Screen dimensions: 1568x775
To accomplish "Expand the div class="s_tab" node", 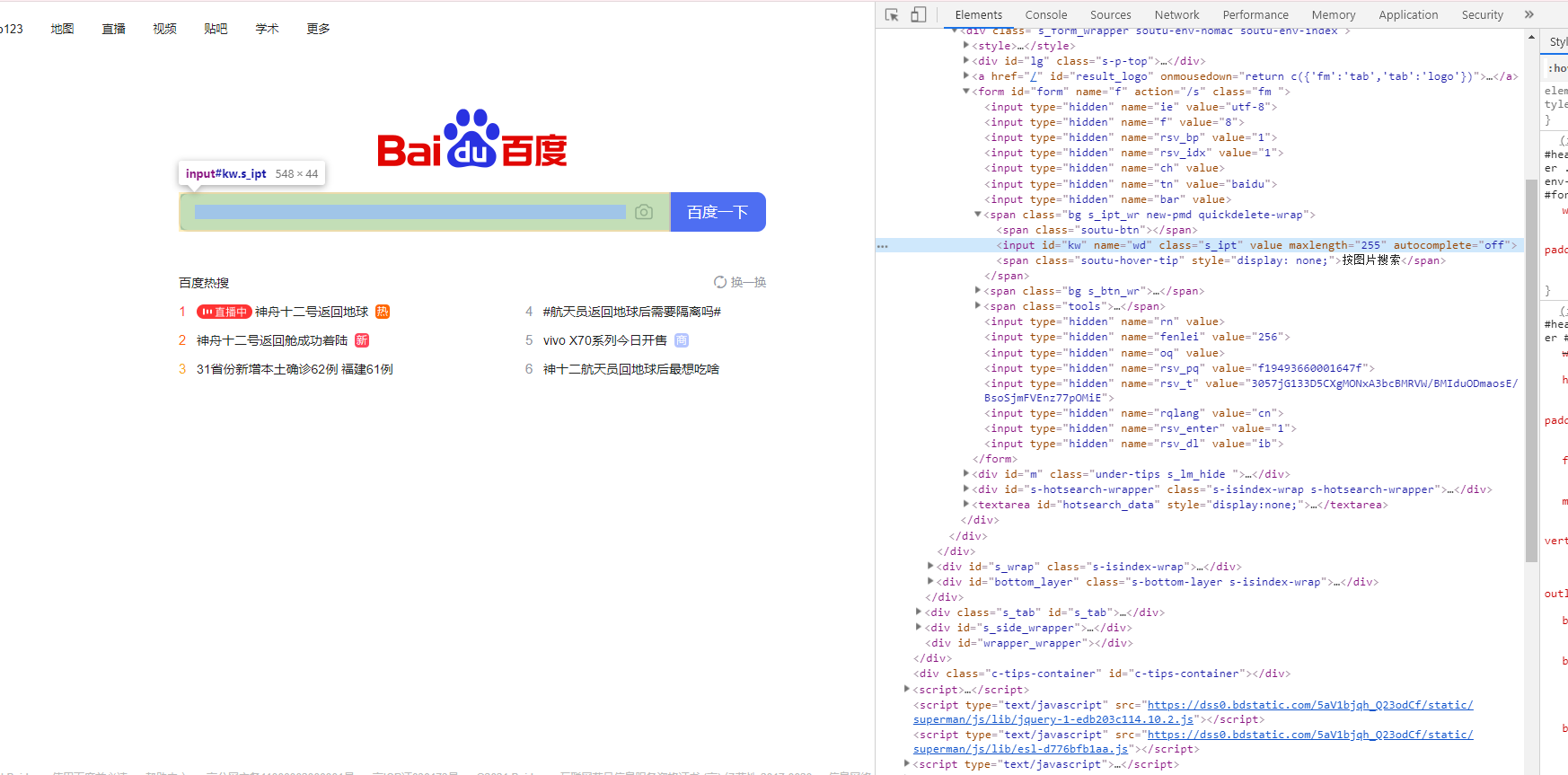I will (x=919, y=612).
